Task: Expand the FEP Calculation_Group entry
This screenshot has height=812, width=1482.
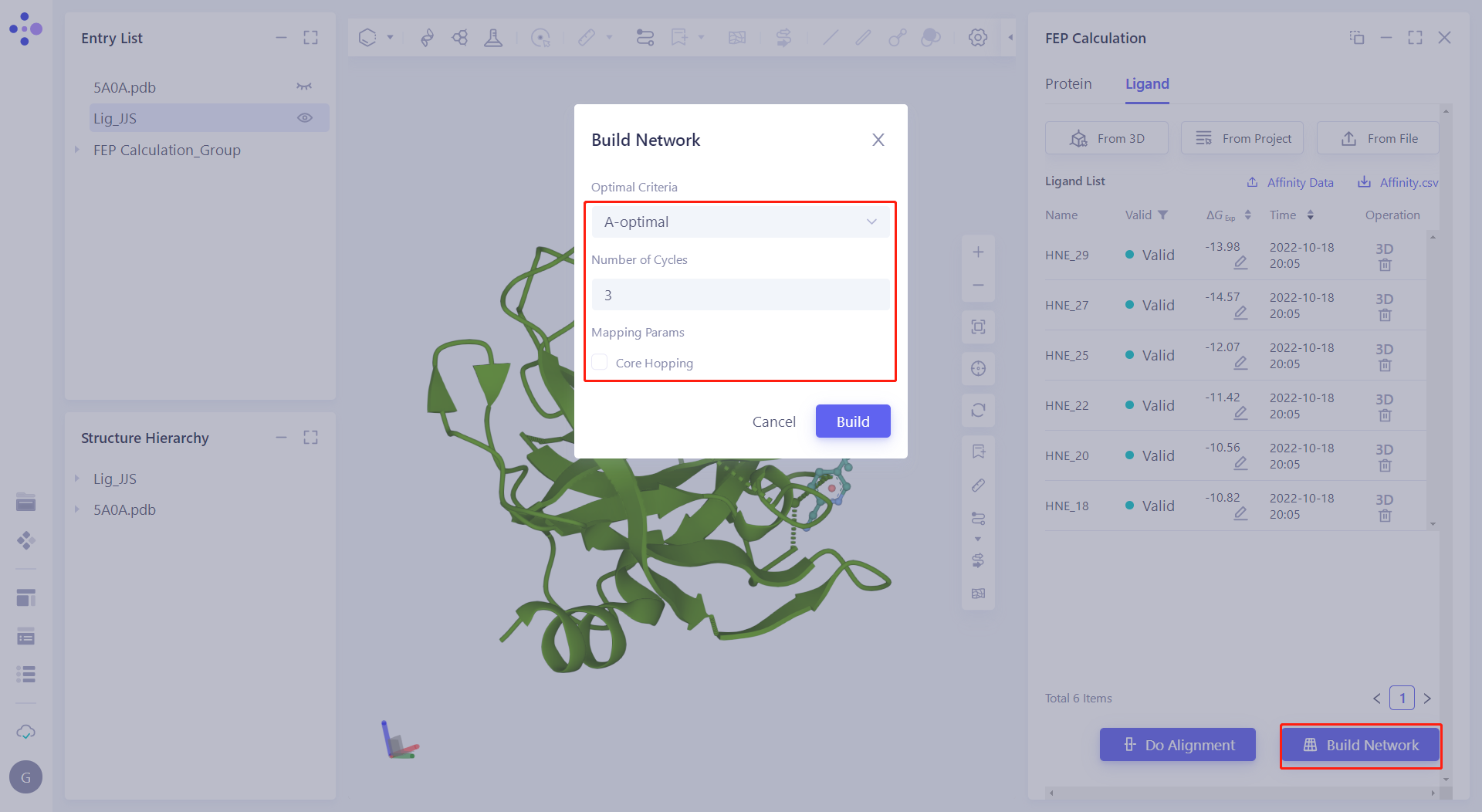Action: 77,150
